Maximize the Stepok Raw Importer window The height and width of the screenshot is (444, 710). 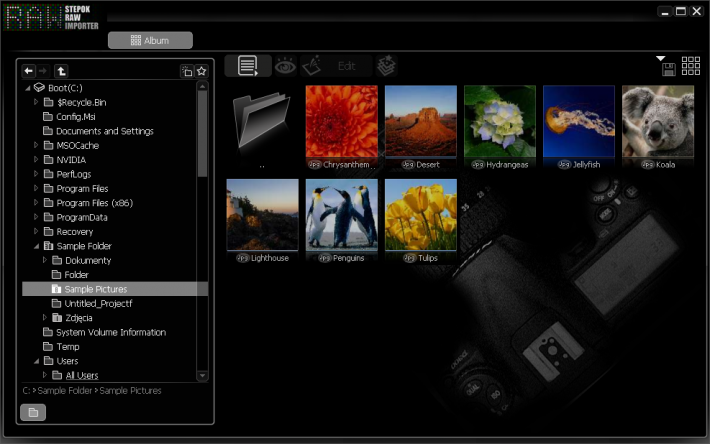[681, 11]
